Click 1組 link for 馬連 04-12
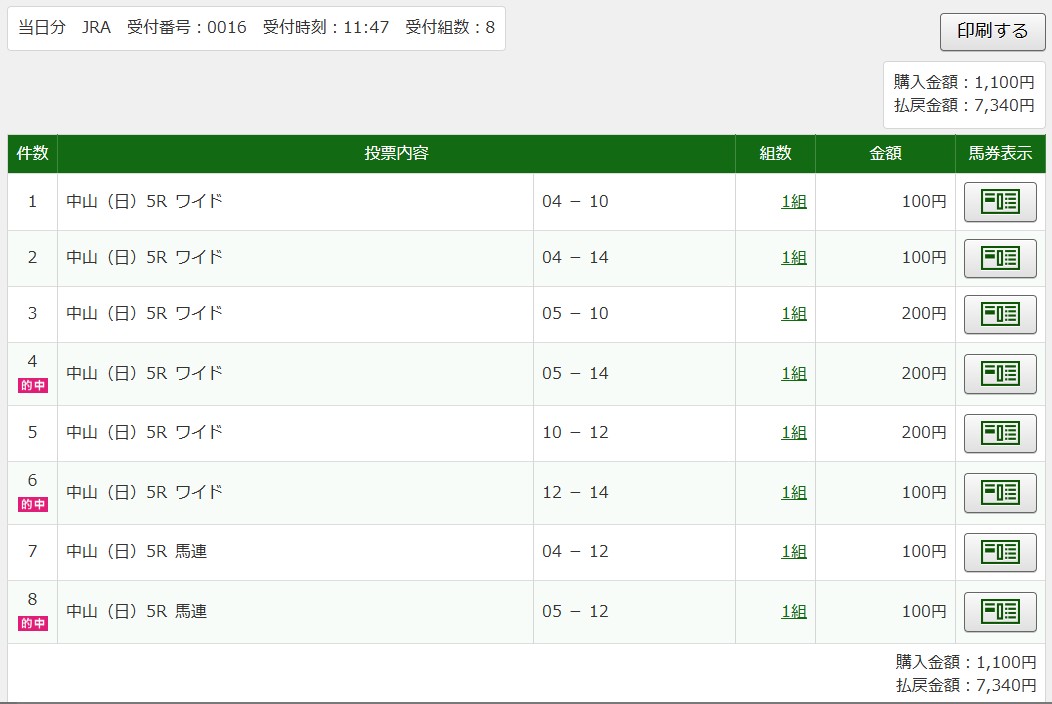This screenshot has height=704, width=1052. click(x=793, y=552)
